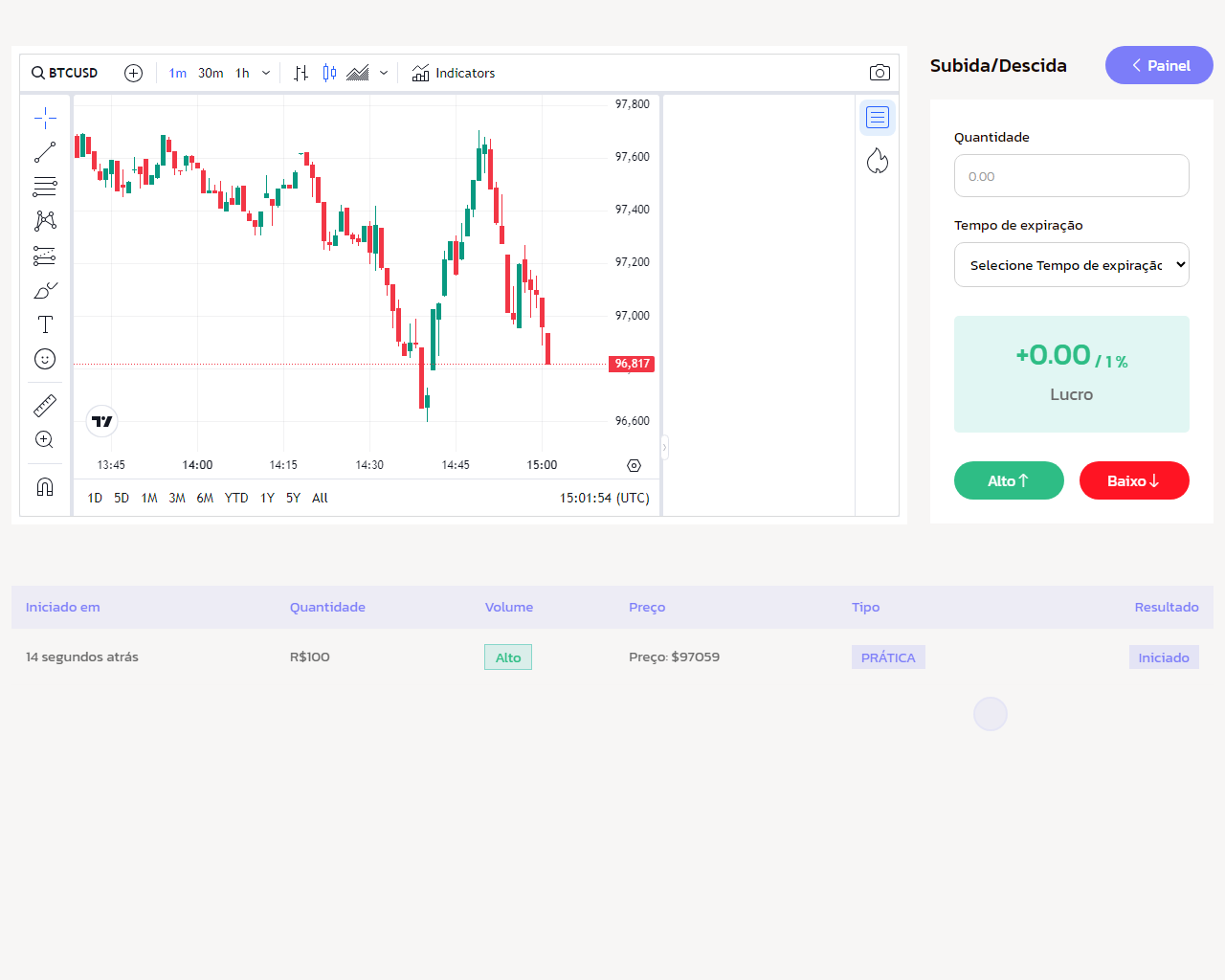The image size is (1225, 980).
Task: Open the chart style dropdown arrow
Action: pyautogui.click(x=384, y=73)
